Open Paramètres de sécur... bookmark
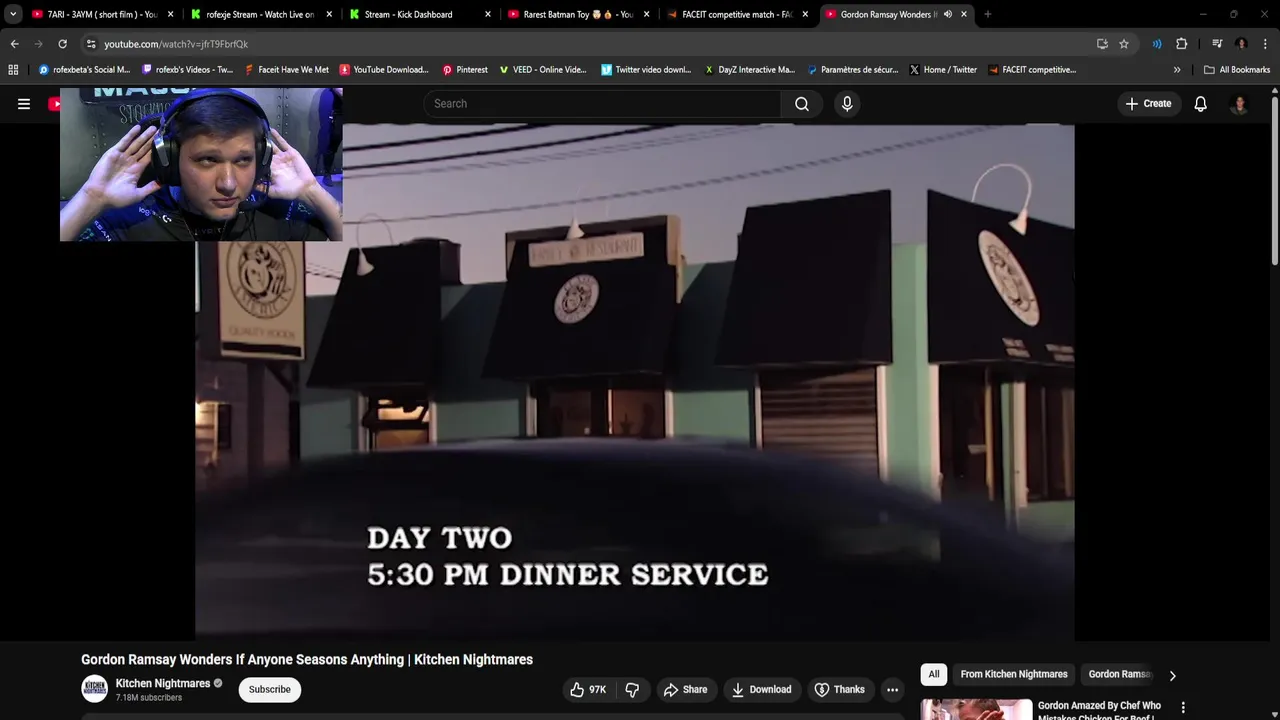1280x720 pixels. (x=852, y=70)
